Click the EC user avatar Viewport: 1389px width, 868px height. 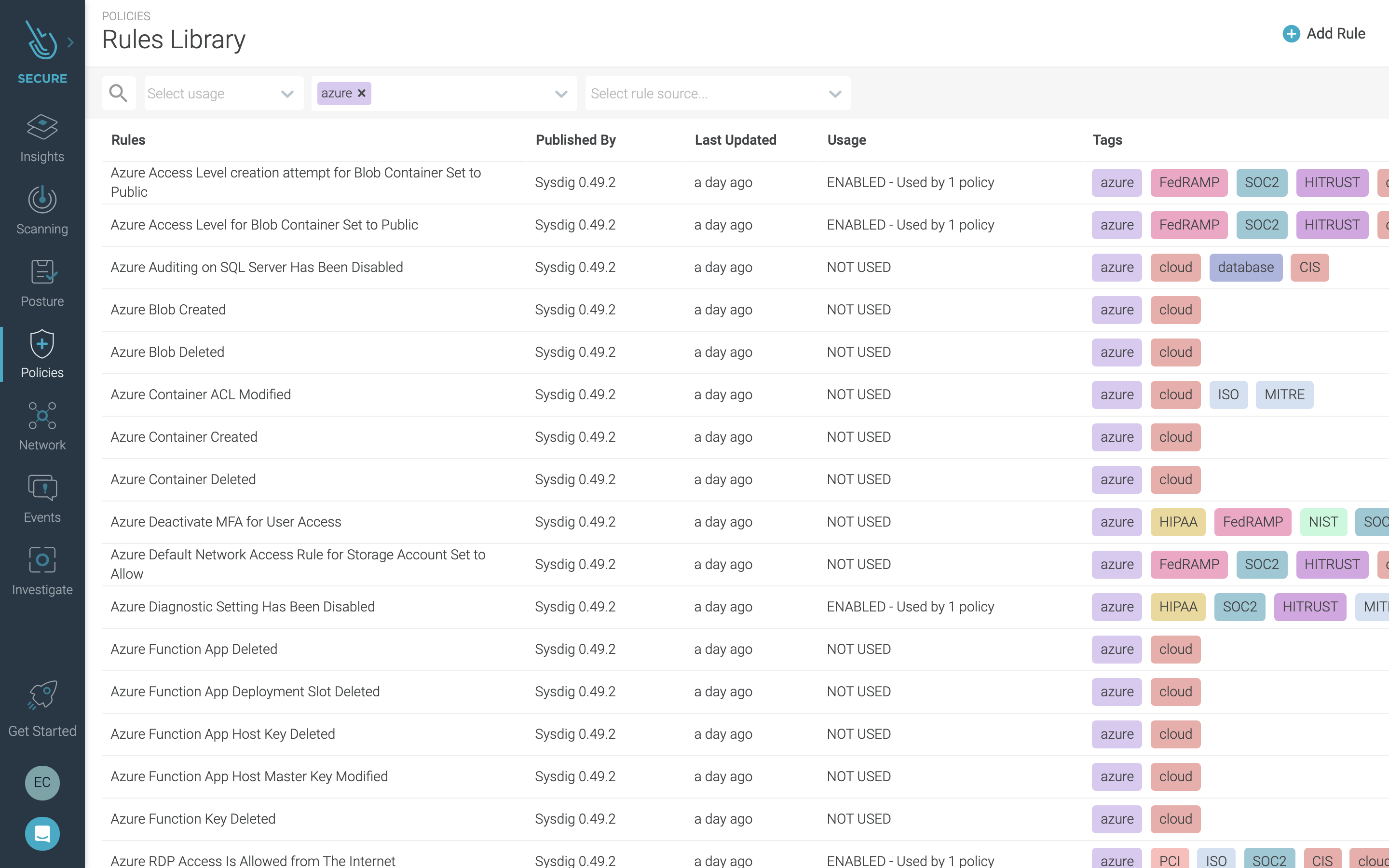click(x=42, y=783)
